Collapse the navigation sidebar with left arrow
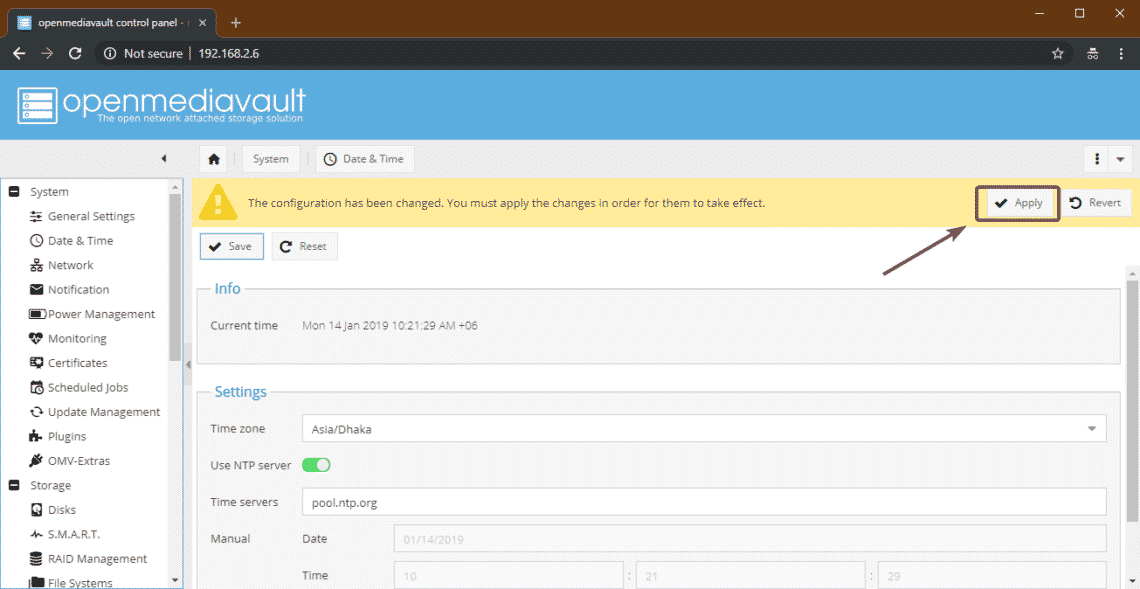 [x=164, y=159]
